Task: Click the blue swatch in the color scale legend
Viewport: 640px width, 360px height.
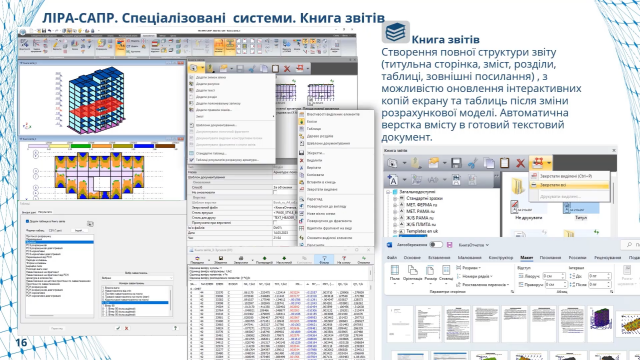Action: click(144, 146)
